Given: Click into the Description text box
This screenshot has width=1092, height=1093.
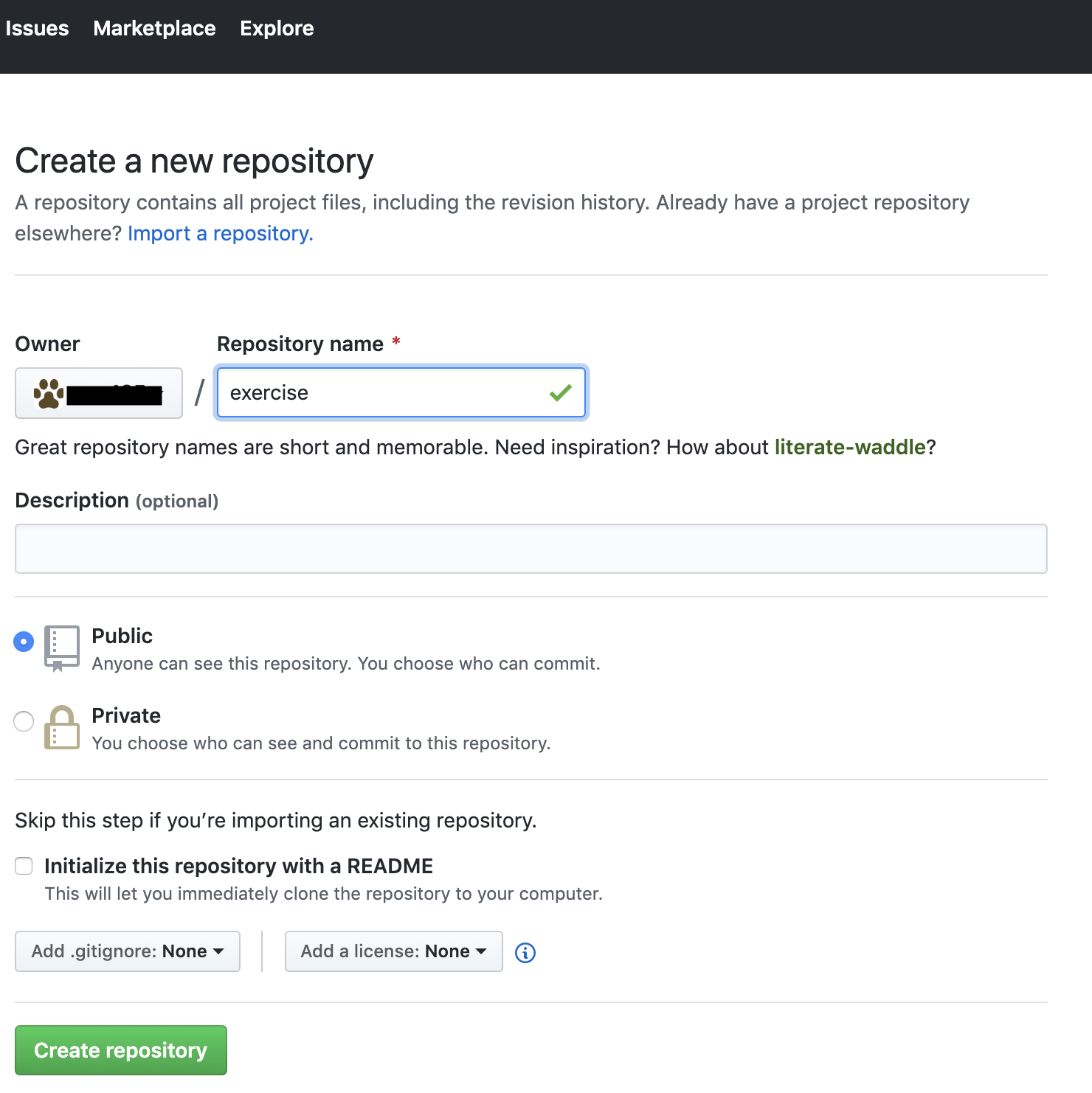Looking at the screenshot, I should pyautogui.click(x=531, y=549).
